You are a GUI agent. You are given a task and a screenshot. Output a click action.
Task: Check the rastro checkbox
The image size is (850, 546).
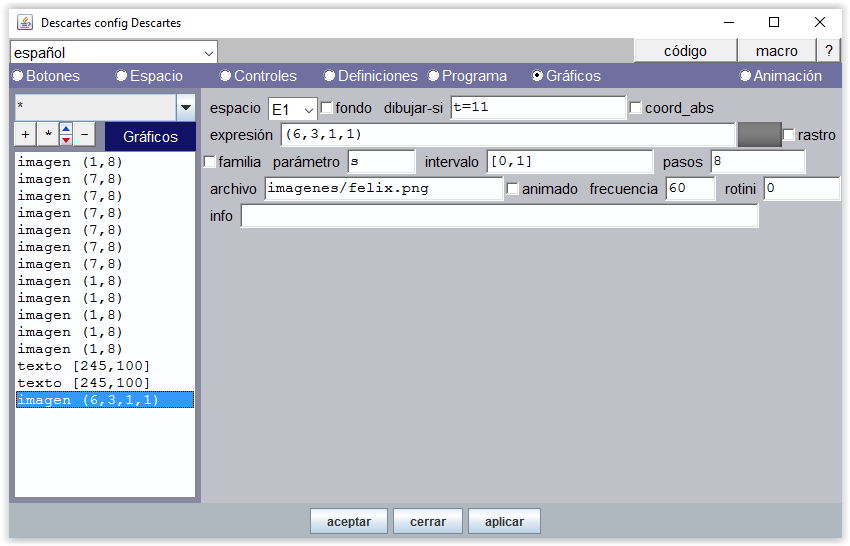tap(789, 135)
